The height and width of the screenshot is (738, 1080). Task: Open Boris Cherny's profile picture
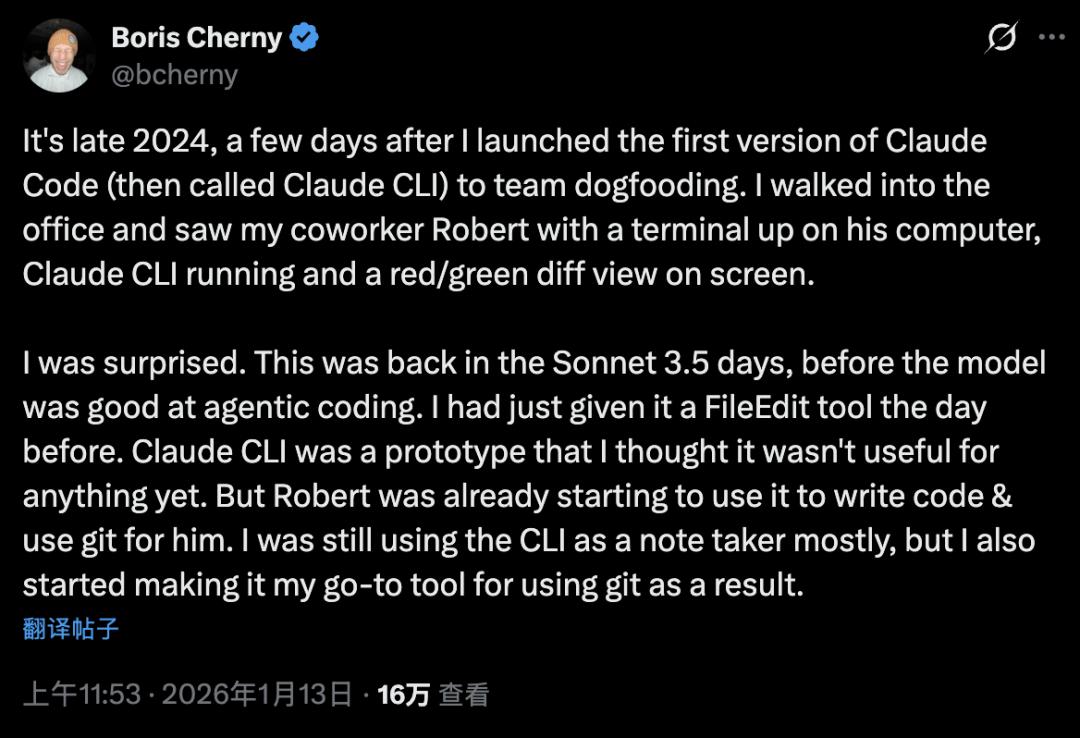(x=58, y=55)
